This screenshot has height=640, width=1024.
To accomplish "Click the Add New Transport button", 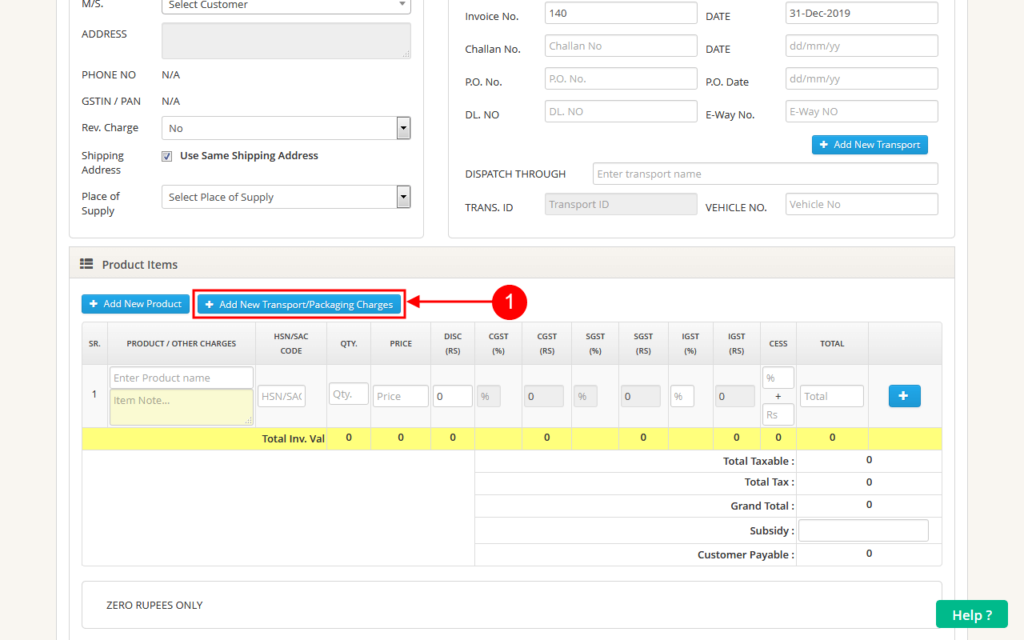I will (x=869, y=145).
